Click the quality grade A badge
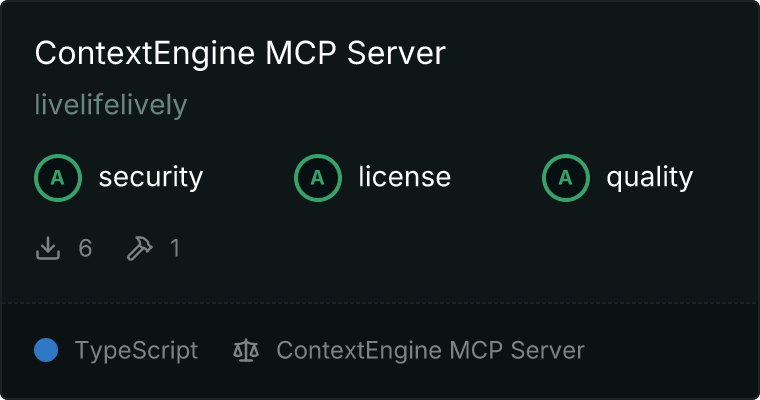Image resolution: width=760 pixels, height=400 pixels. [566, 178]
